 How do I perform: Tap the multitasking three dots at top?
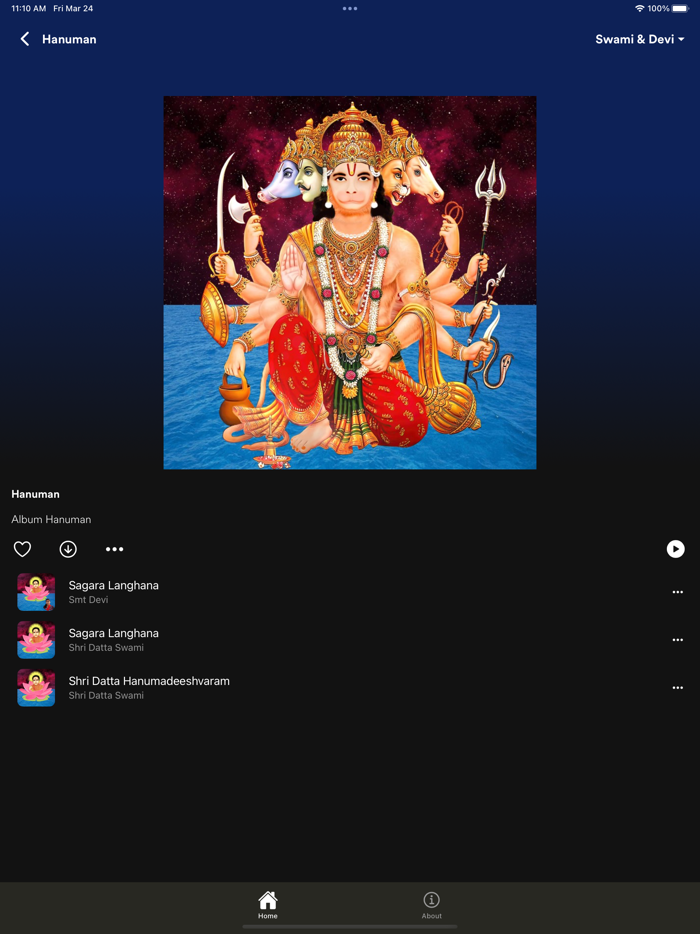350,8
